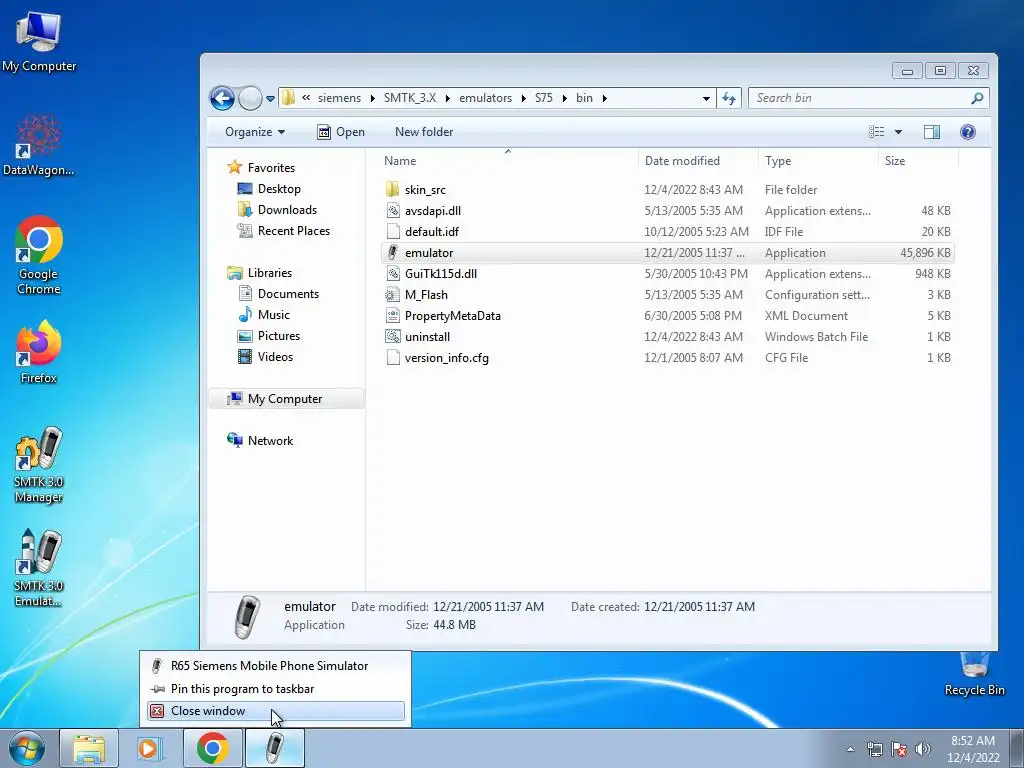Select Network in navigation pane
The width and height of the screenshot is (1024, 768).
260,441
